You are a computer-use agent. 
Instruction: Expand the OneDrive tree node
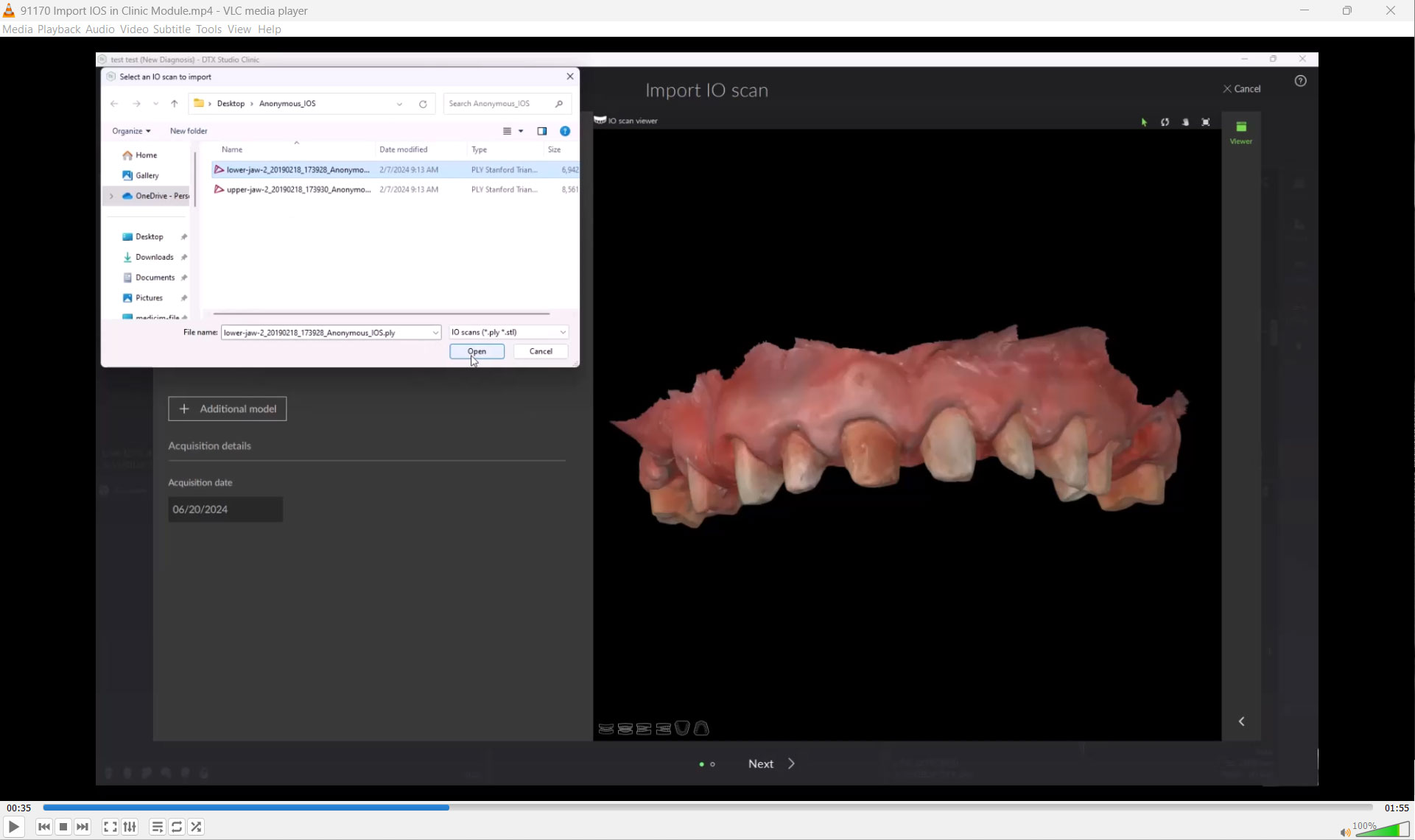111,196
